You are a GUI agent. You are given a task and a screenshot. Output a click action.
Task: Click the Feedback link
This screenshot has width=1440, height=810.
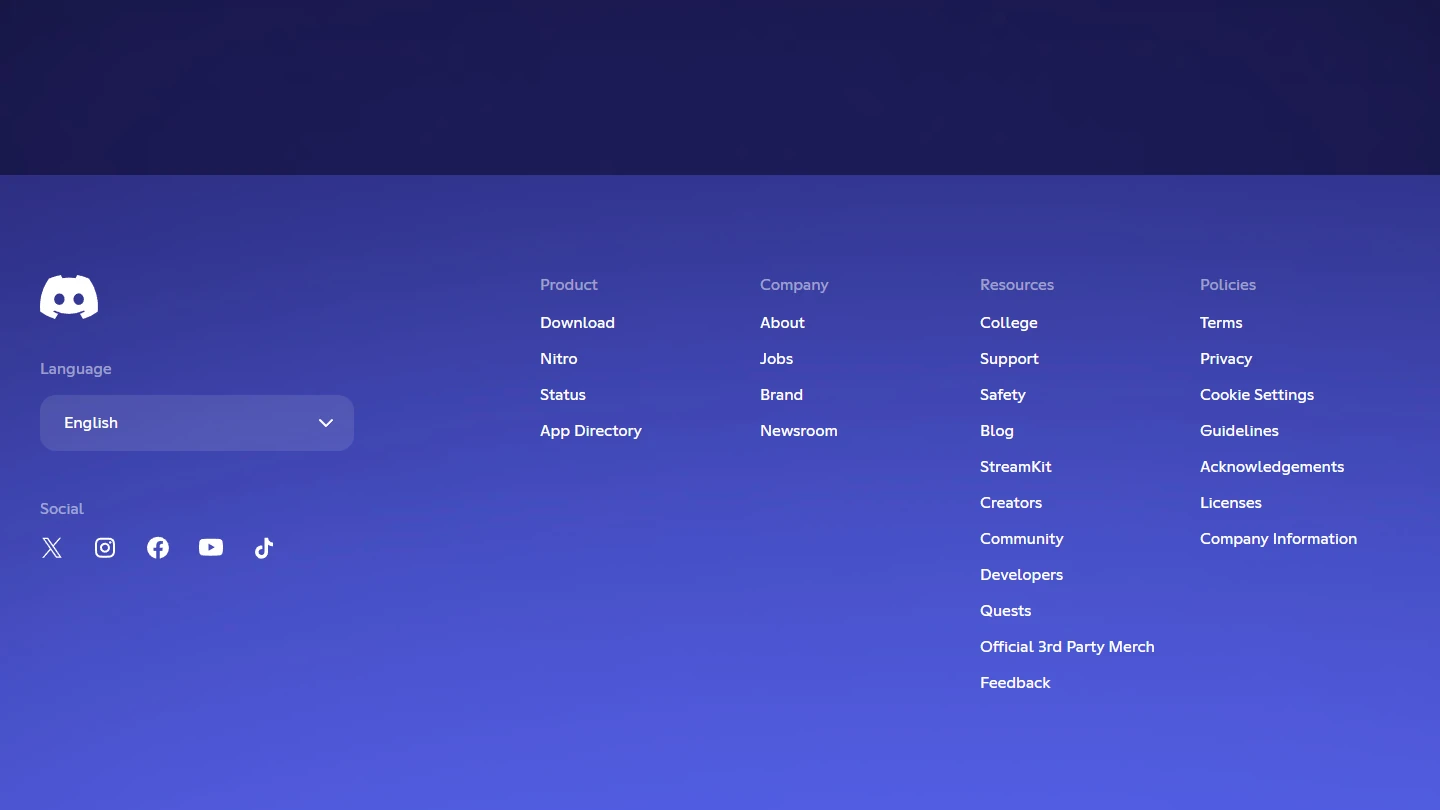[x=1015, y=683]
